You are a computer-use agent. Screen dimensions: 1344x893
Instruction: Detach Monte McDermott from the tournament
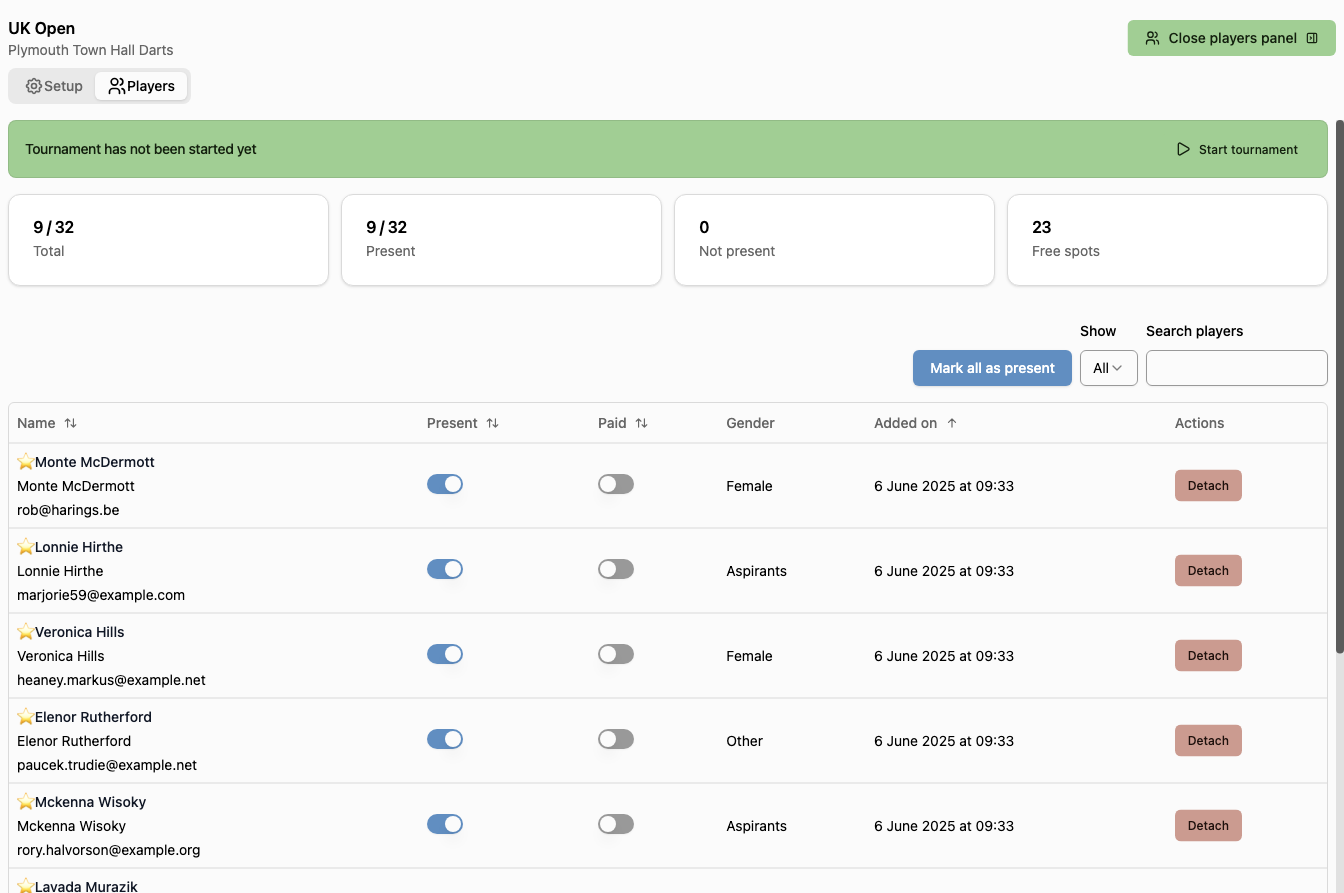[1208, 486]
